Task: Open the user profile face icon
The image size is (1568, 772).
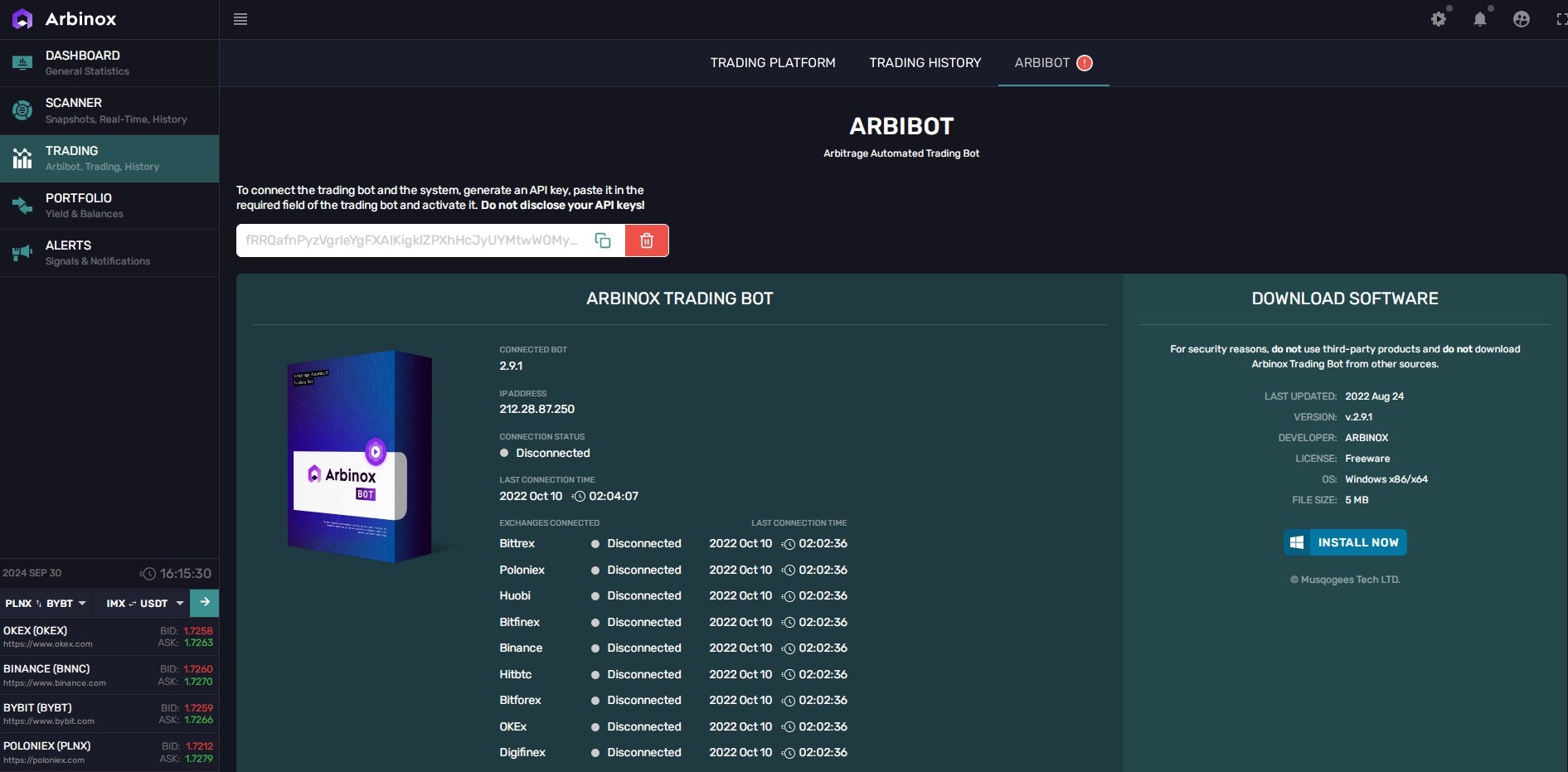Action: (1522, 19)
